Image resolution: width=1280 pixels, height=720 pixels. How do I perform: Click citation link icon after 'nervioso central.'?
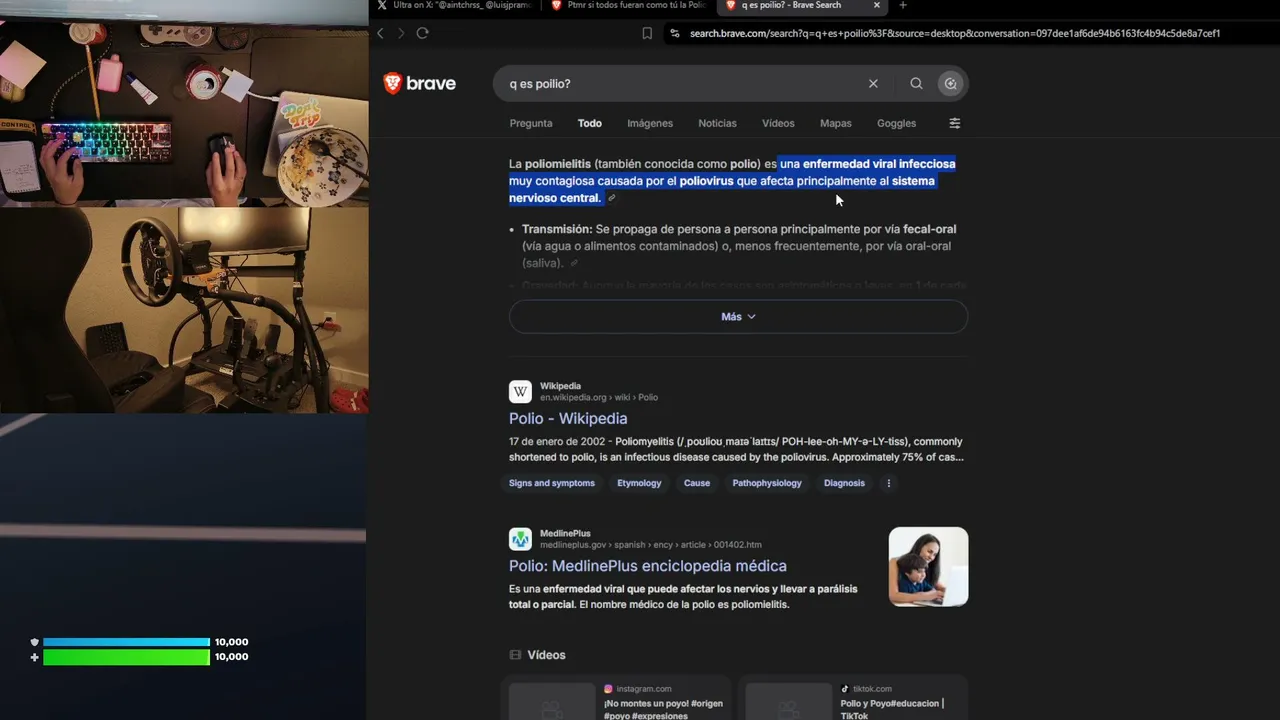tap(612, 198)
